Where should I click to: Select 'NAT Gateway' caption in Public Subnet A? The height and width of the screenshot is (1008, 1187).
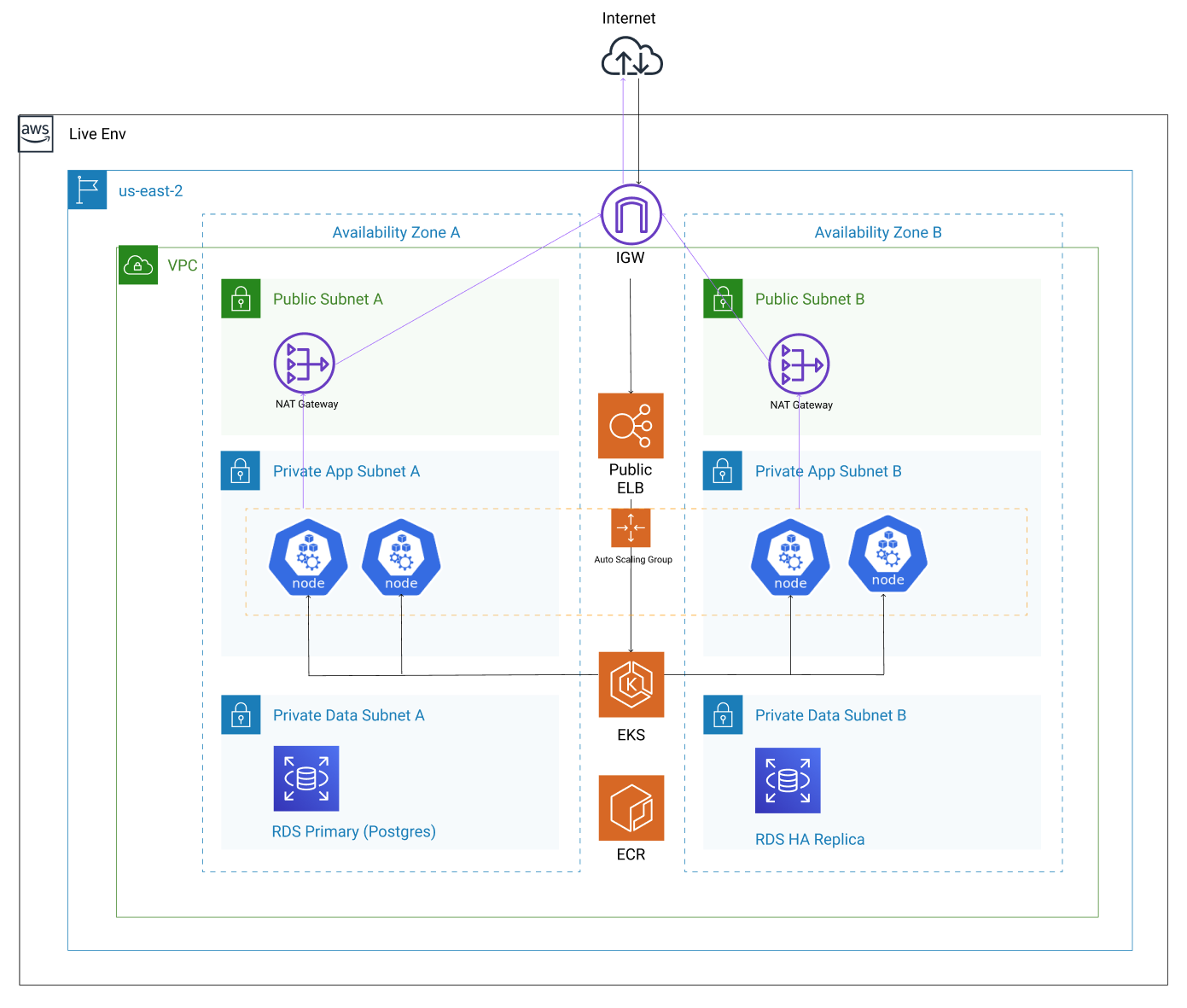click(306, 404)
